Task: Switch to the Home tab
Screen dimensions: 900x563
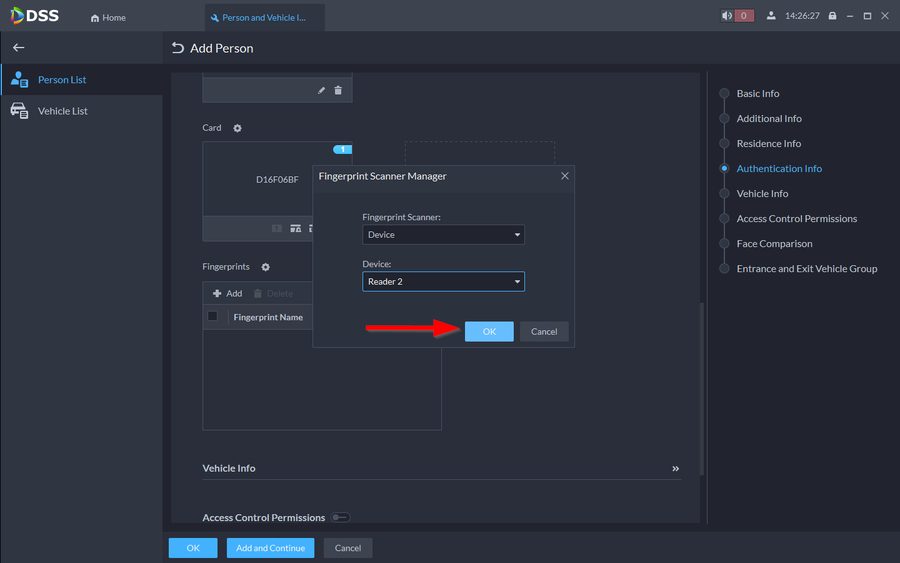Action: click(108, 18)
